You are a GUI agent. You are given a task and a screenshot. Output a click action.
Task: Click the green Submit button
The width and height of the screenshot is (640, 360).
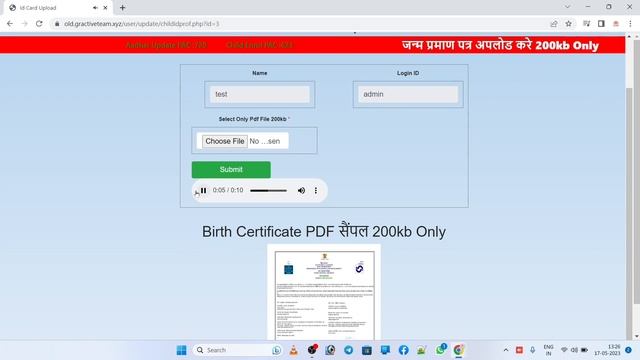pos(231,169)
